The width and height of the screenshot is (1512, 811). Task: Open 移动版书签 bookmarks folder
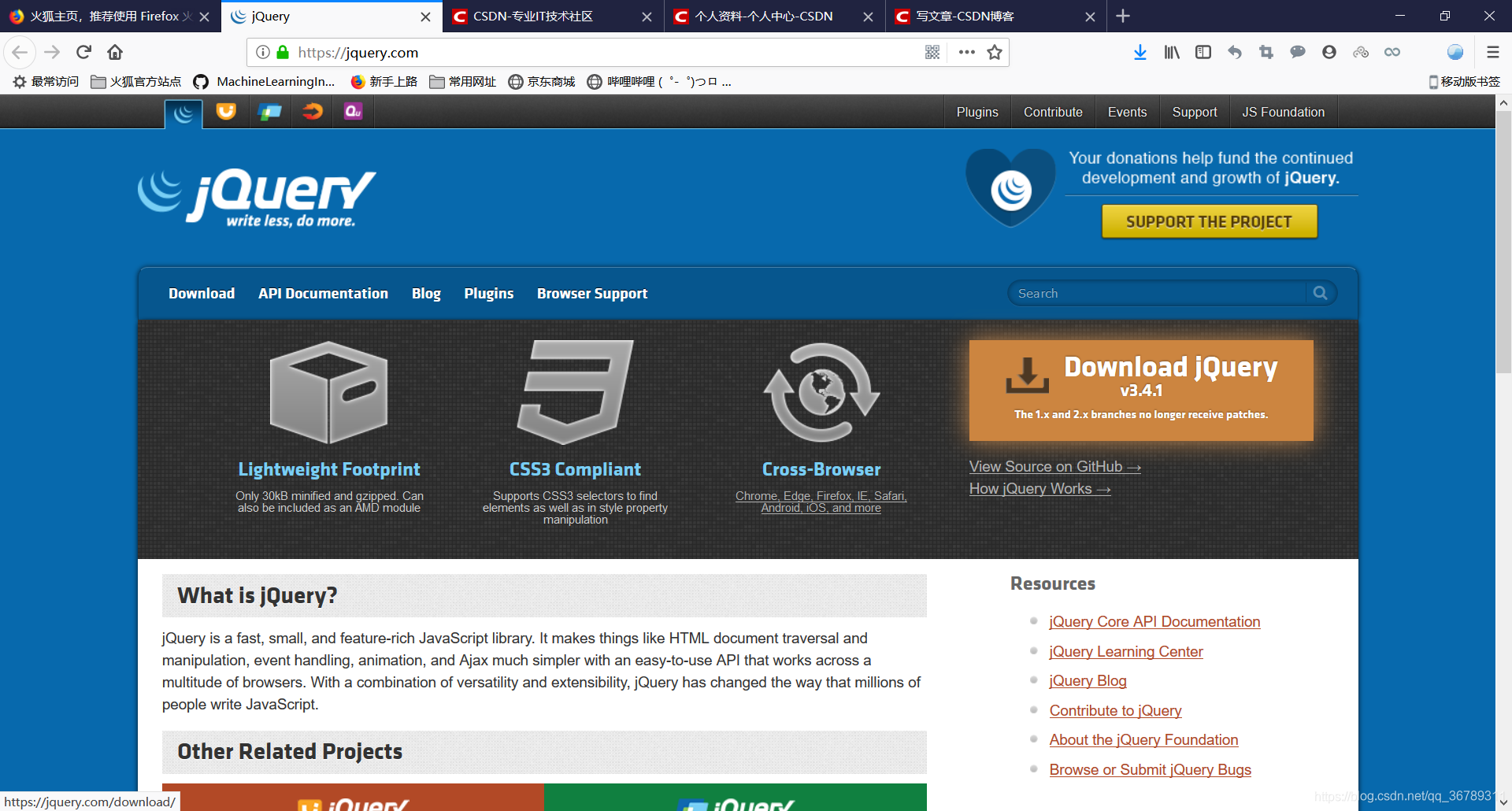[x=1465, y=81]
